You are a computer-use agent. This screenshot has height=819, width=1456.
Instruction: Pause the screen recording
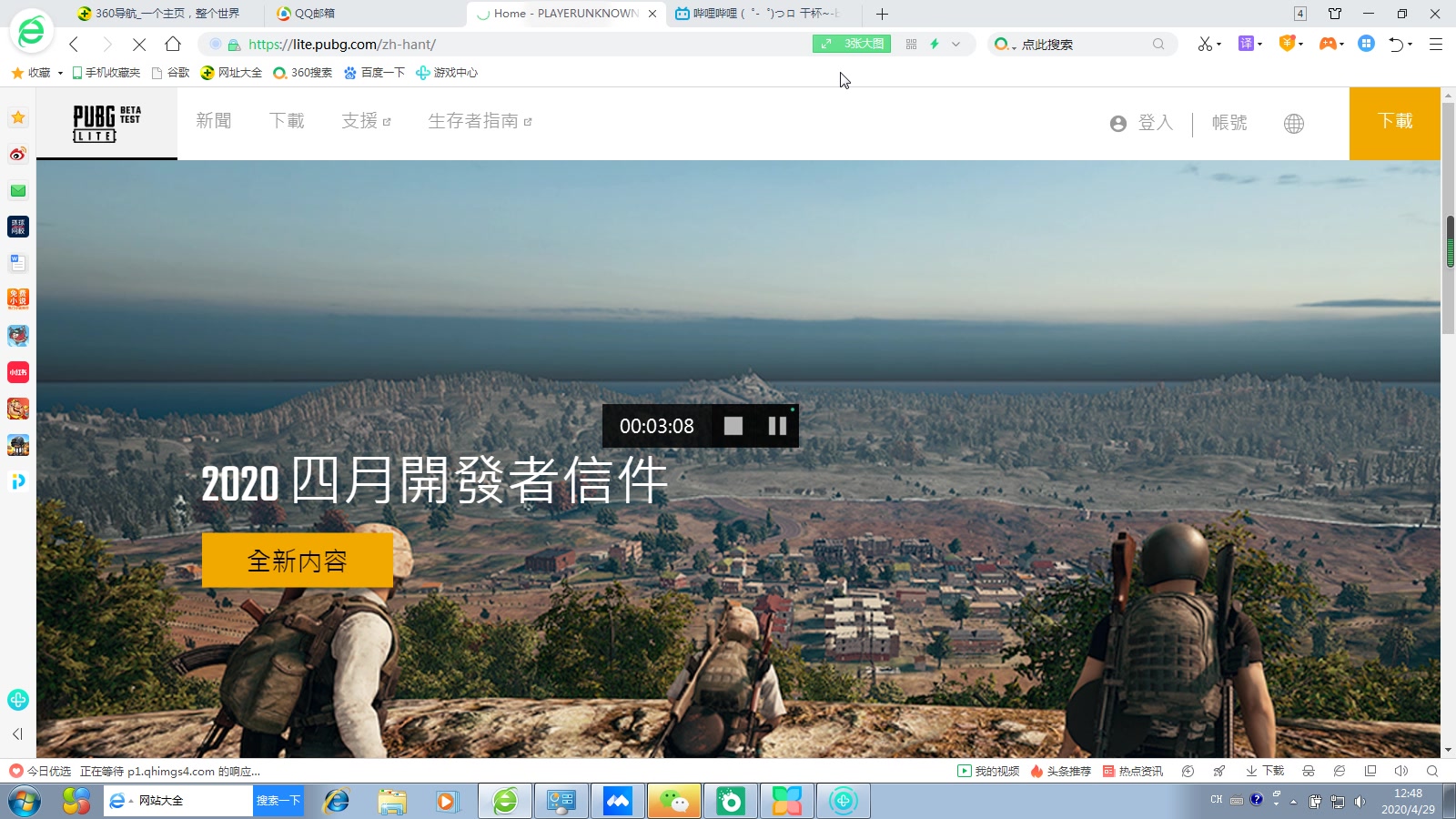(777, 426)
